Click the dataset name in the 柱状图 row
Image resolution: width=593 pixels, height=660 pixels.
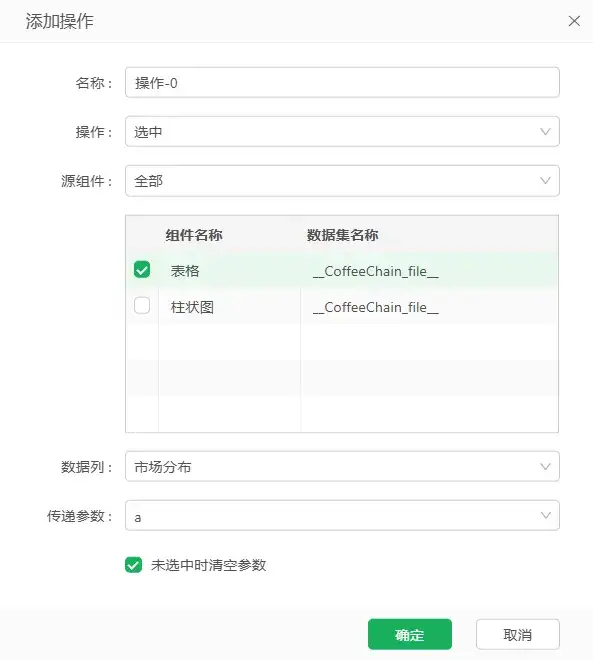[x=375, y=307]
